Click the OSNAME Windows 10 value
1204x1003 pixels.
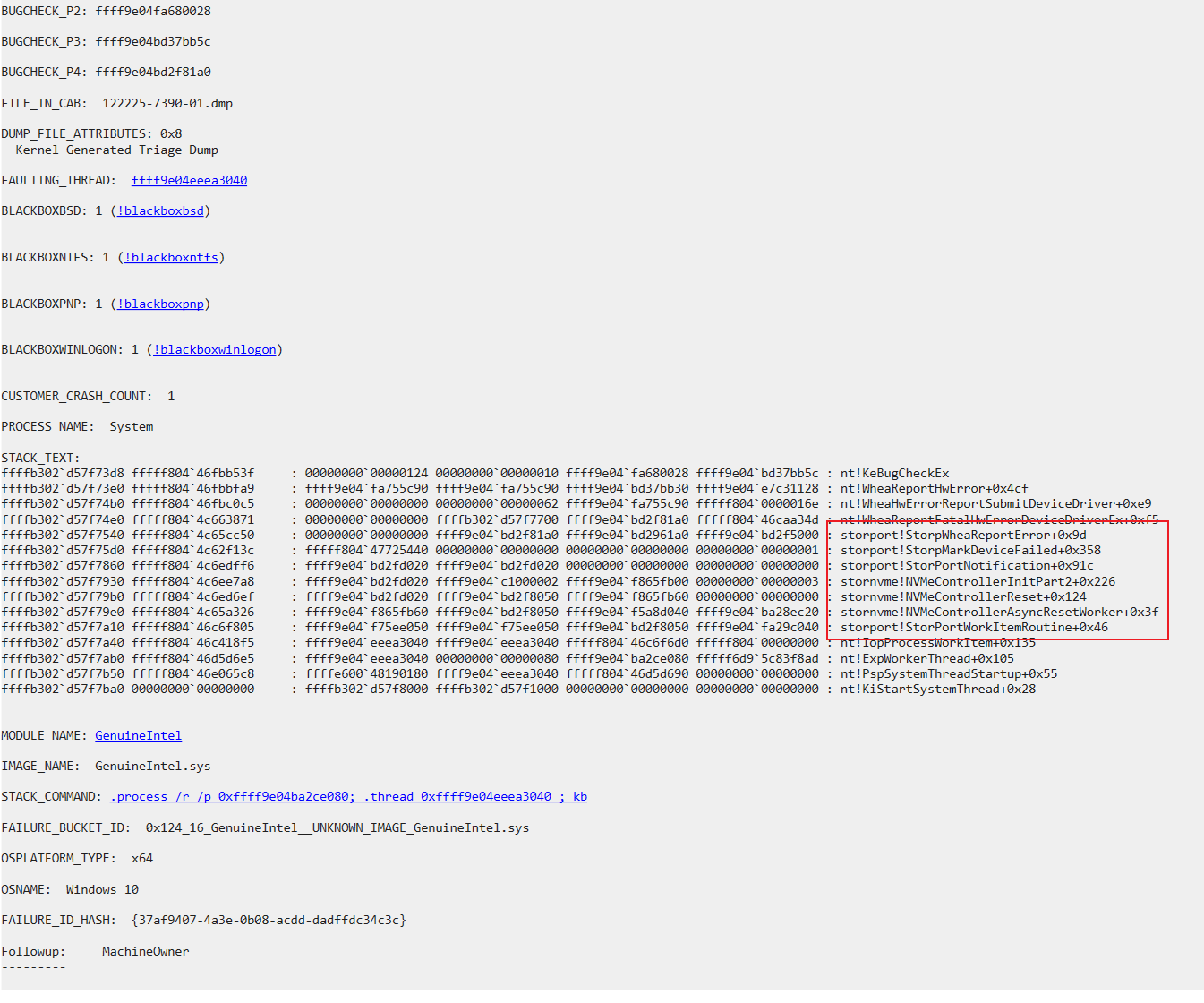[102, 889]
